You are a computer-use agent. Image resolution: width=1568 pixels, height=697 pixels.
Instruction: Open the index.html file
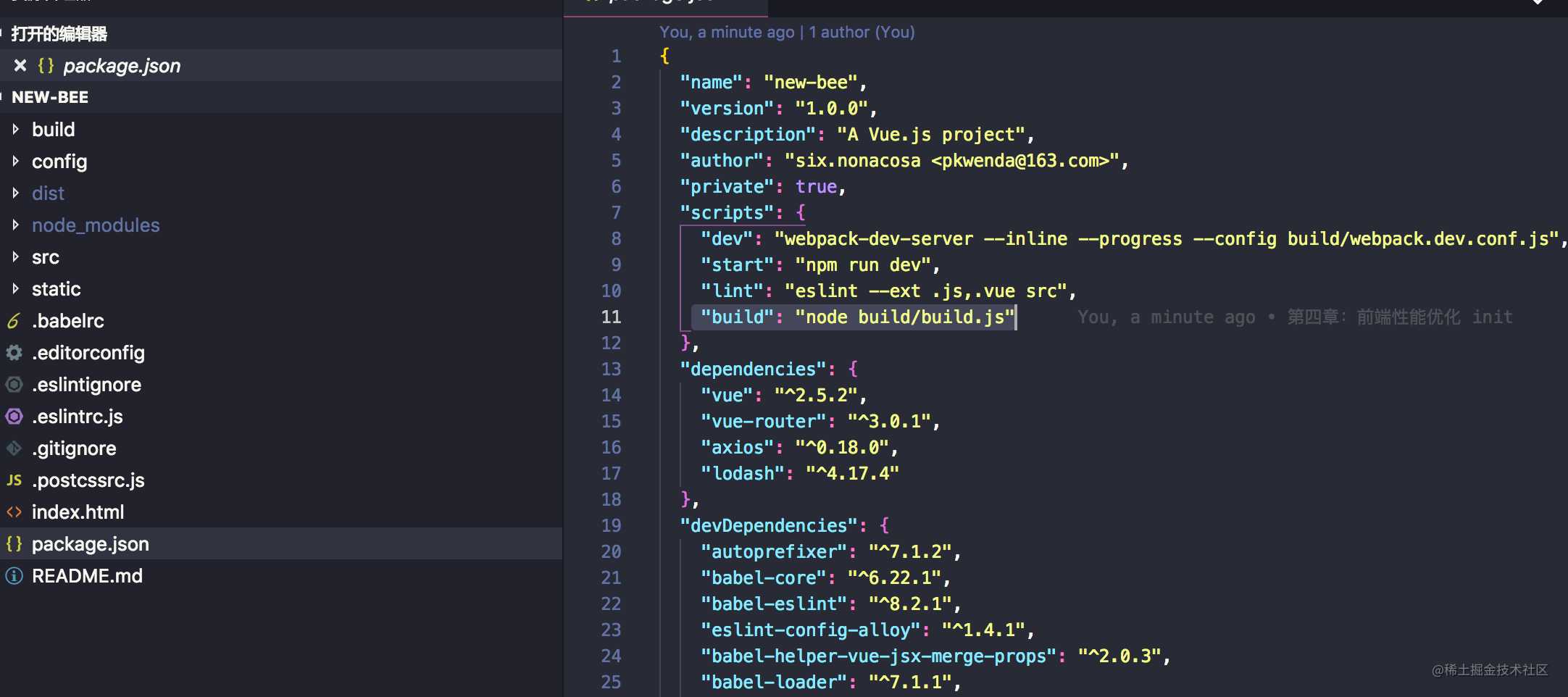(78, 512)
